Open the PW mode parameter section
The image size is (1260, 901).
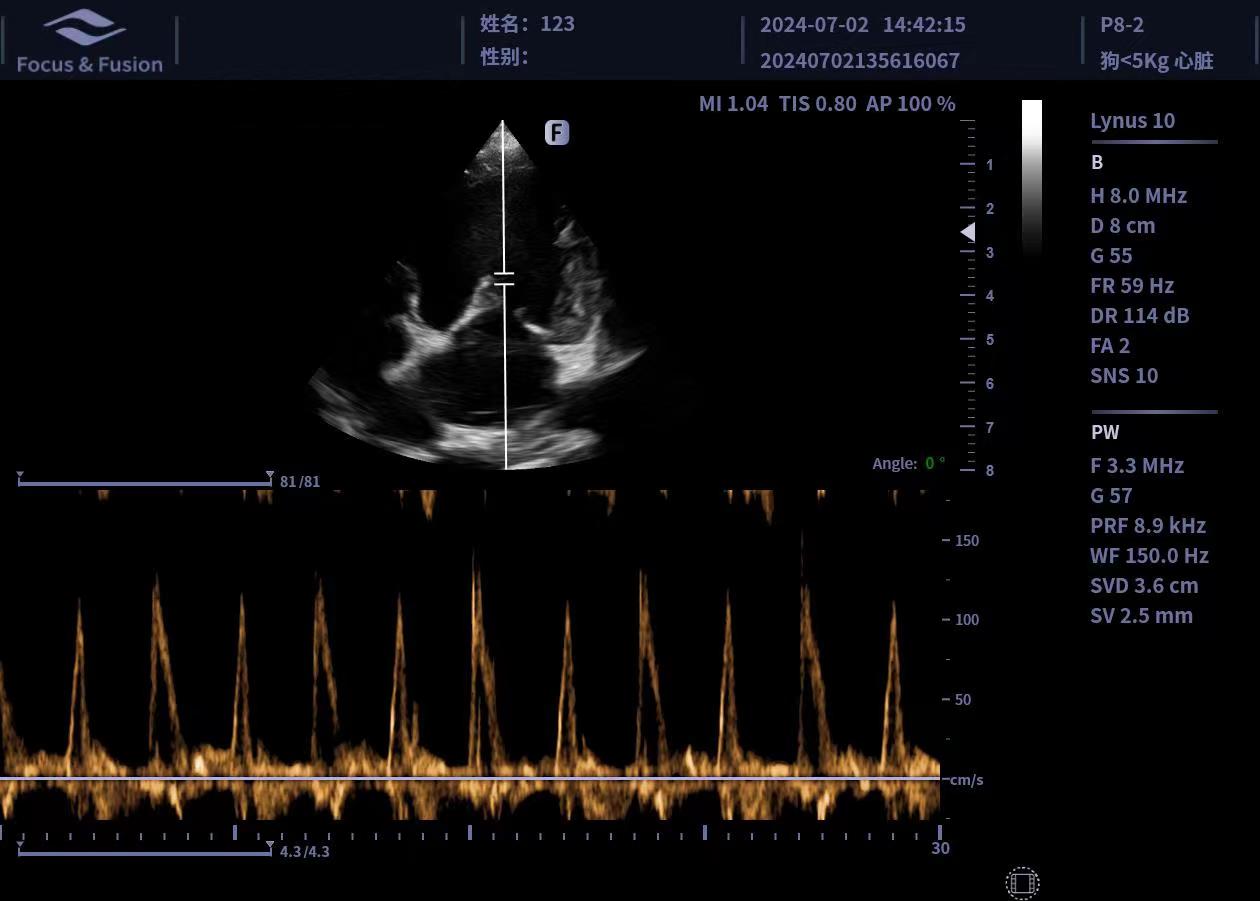point(1105,433)
